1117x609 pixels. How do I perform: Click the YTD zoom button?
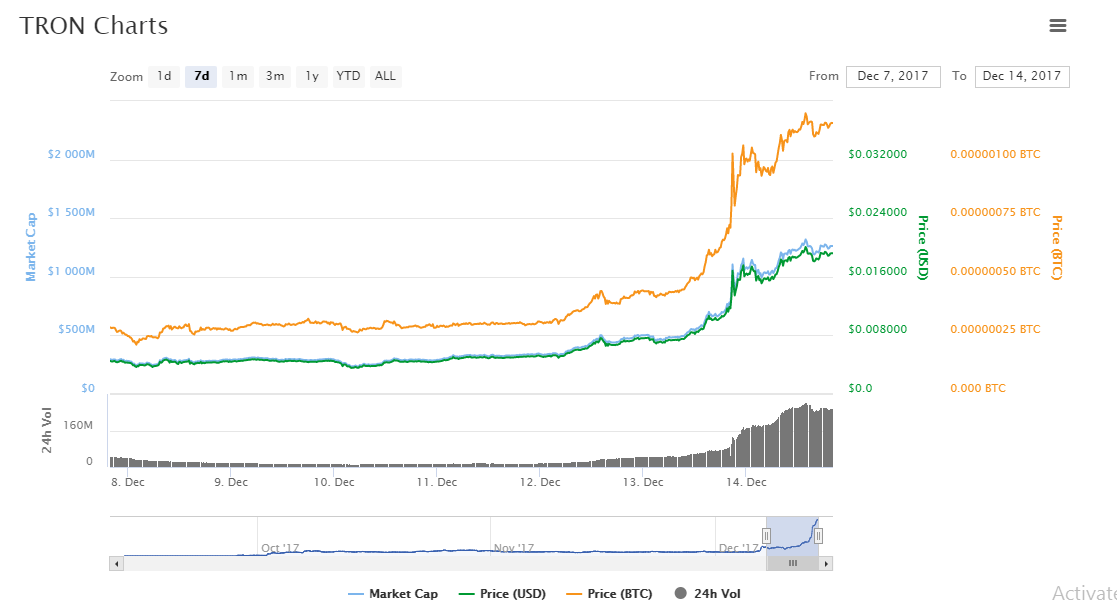pos(348,76)
